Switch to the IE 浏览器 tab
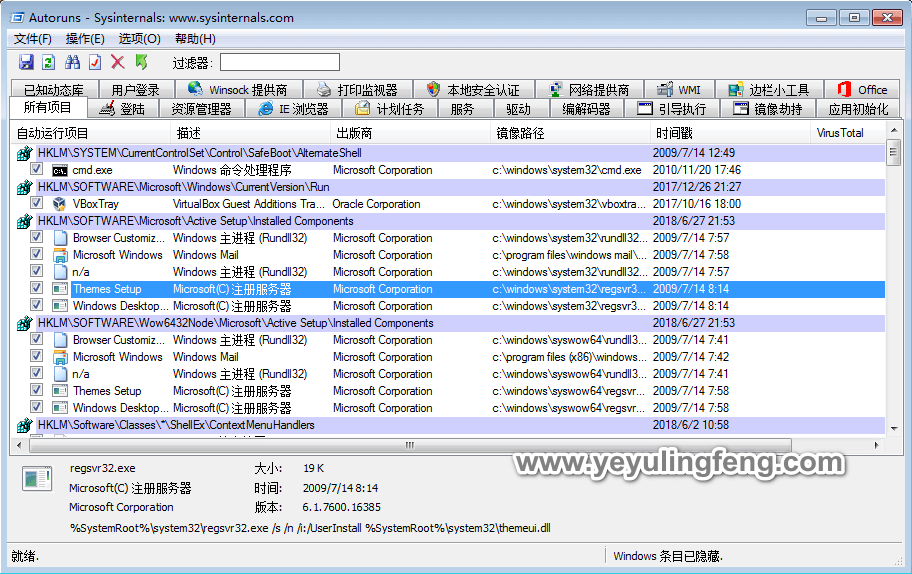The image size is (912, 574). (294, 109)
